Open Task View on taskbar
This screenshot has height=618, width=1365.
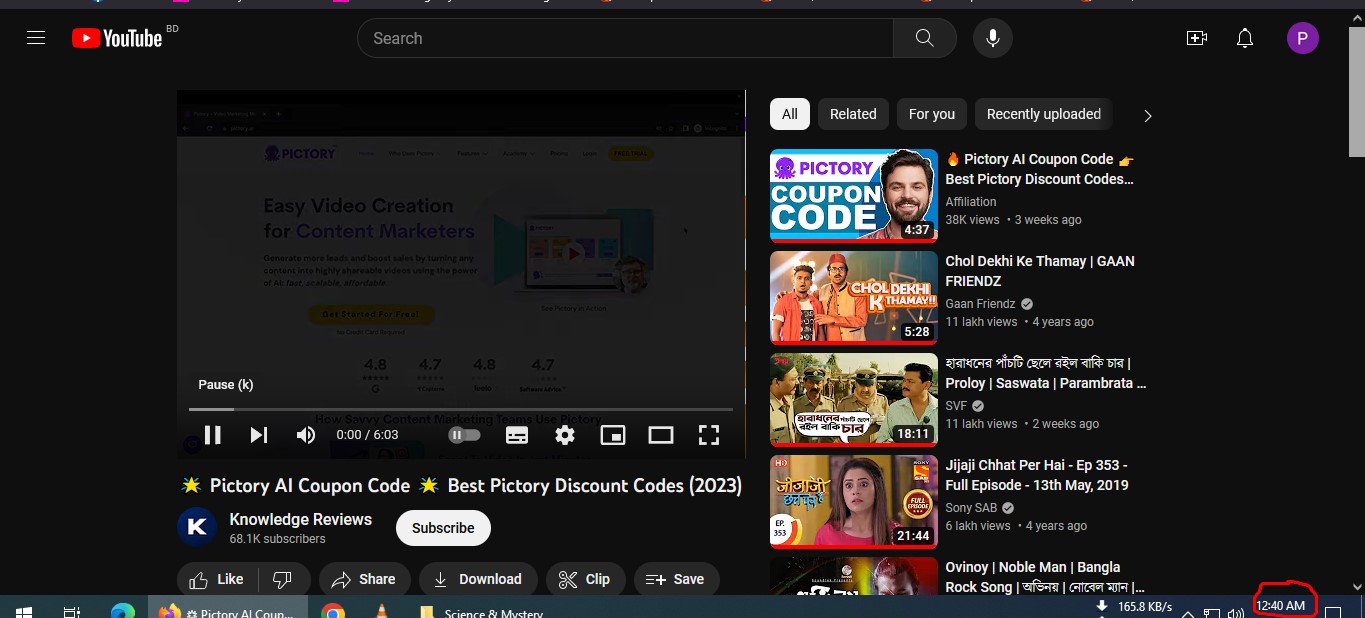(72, 612)
